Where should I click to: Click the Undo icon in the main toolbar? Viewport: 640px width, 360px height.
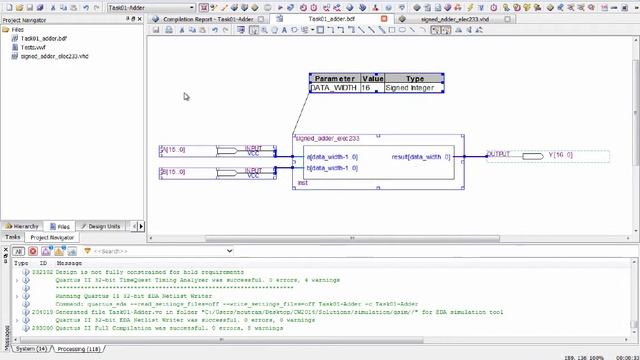pos(86,7)
